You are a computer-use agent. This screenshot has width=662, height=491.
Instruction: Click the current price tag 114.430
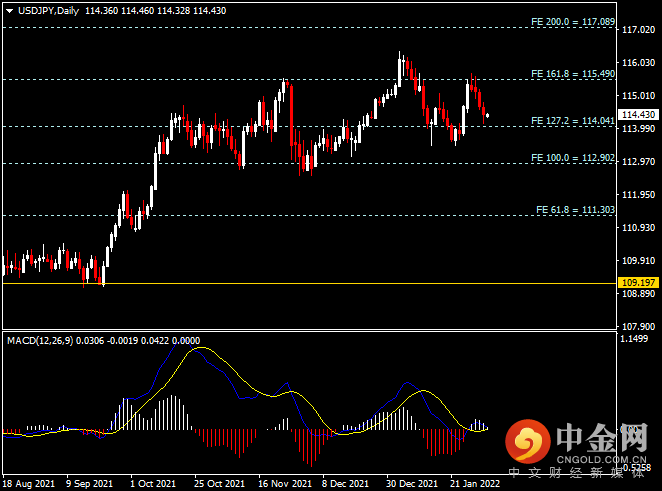click(x=638, y=115)
